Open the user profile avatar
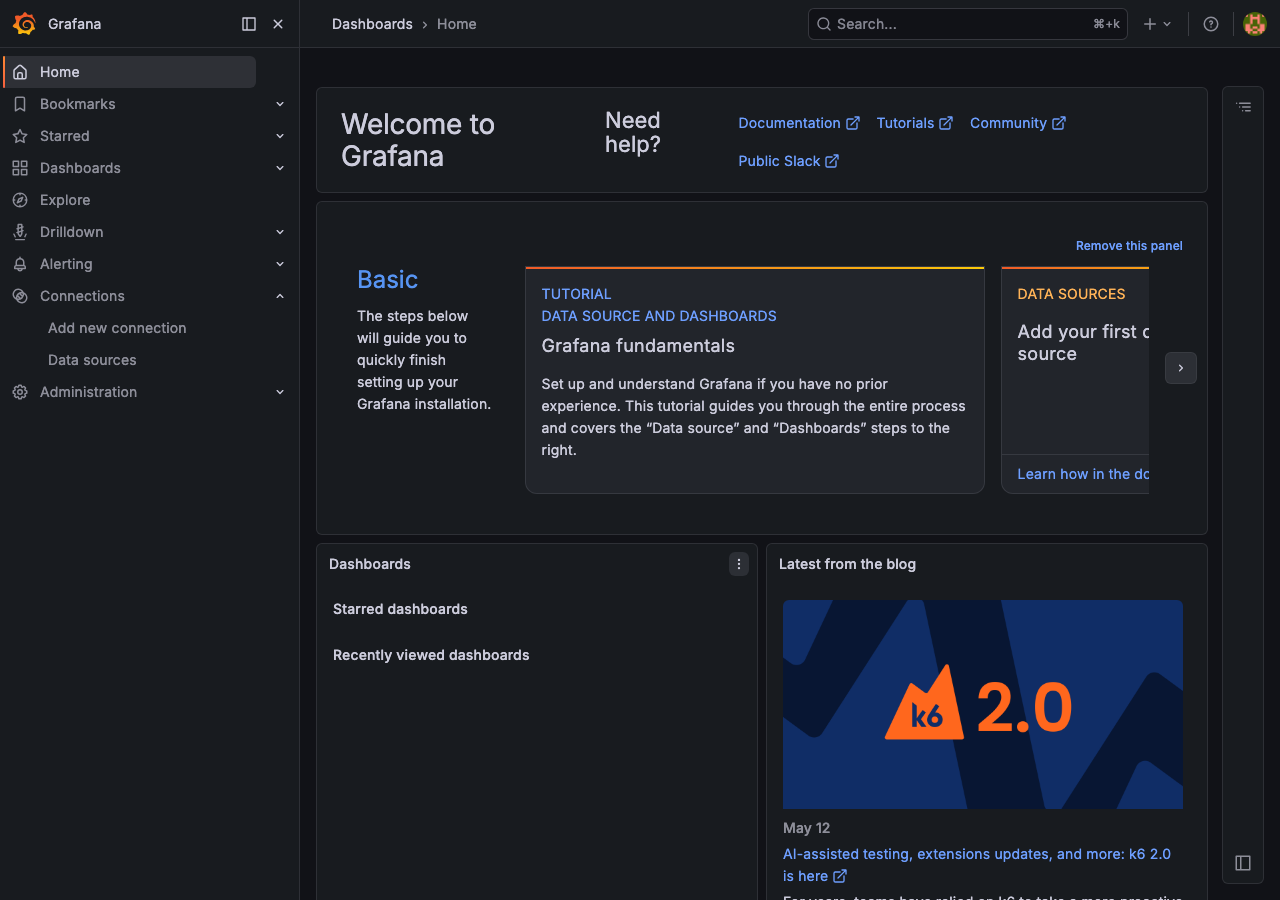Screen dimensions: 1280x900 coord(1255,24)
